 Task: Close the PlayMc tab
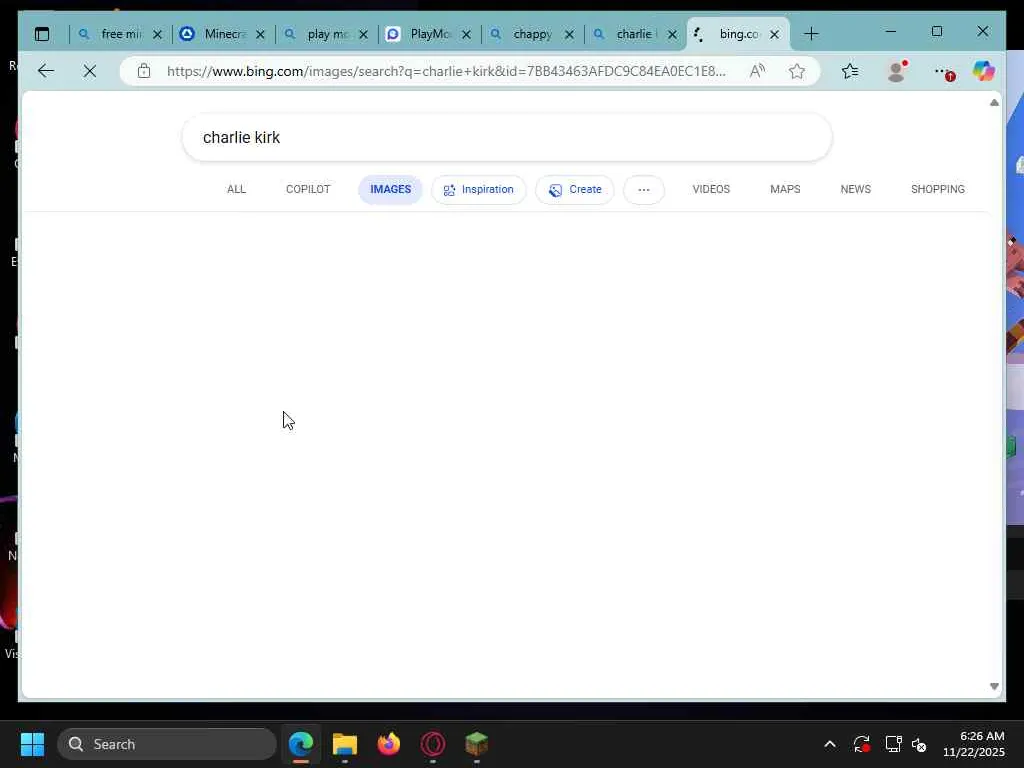pos(466,35)
